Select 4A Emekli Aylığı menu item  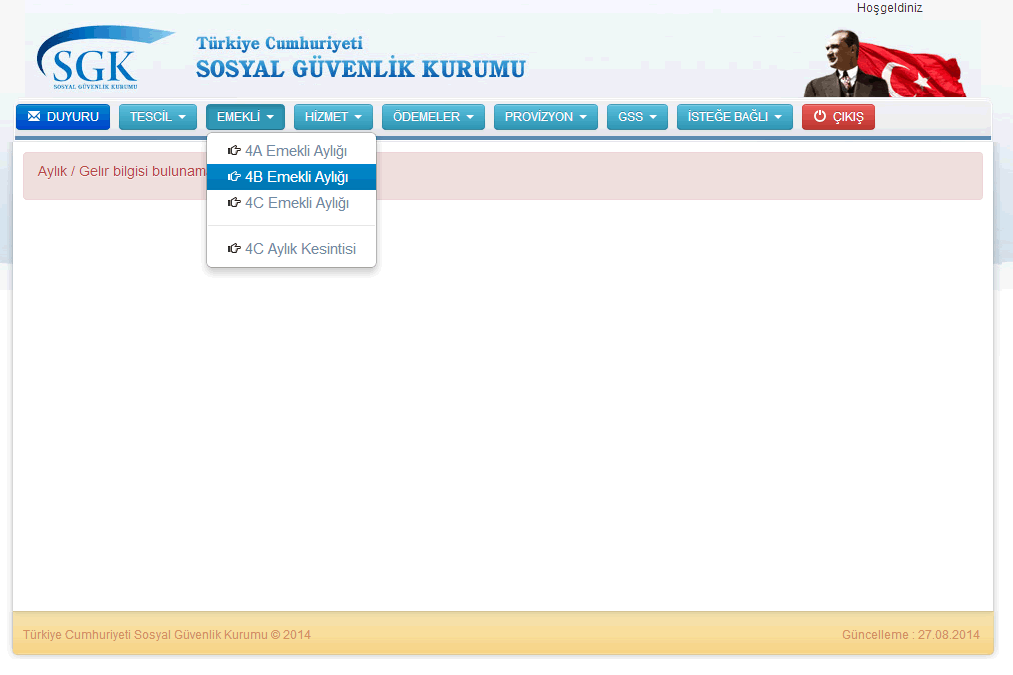coord(291,151)
